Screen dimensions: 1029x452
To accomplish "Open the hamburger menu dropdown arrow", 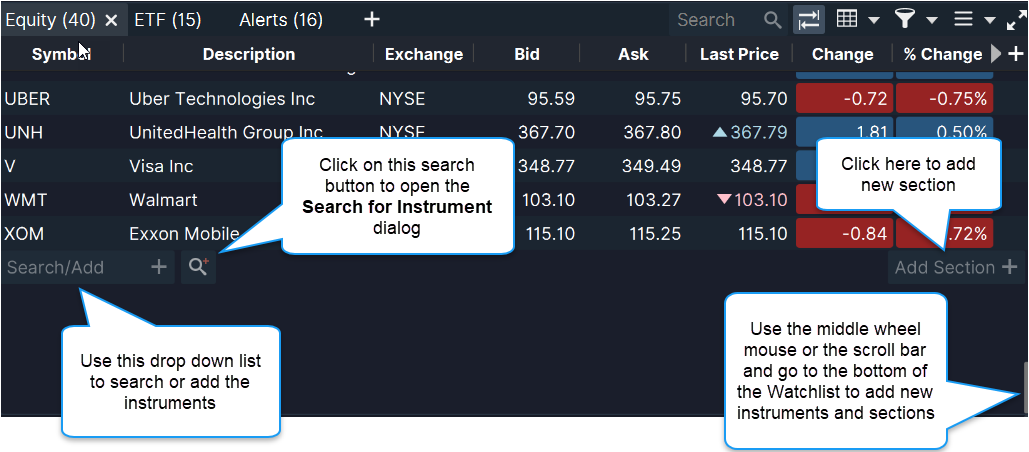I will 990,20.
